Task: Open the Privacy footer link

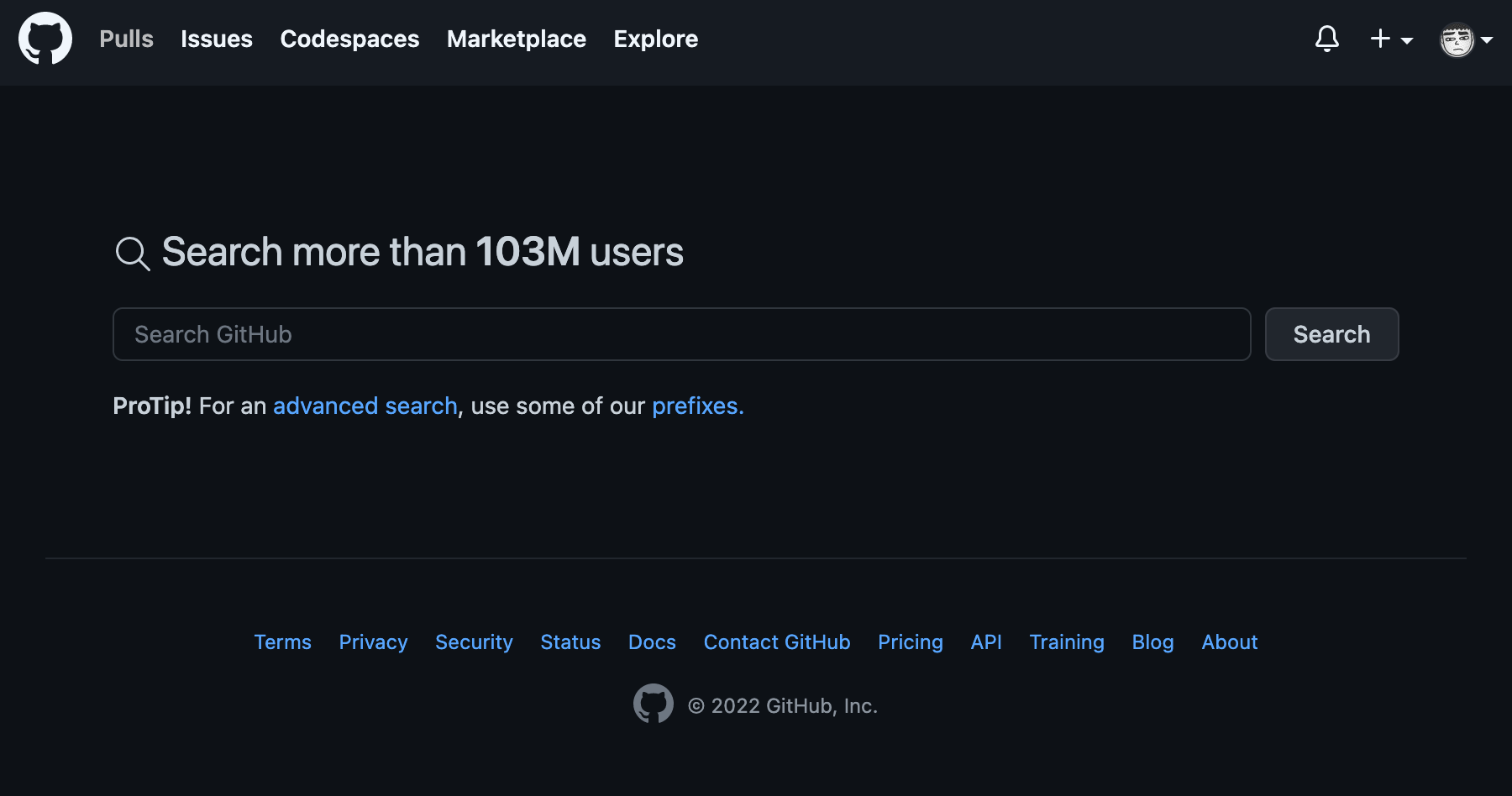Action: tap(374, 642)
